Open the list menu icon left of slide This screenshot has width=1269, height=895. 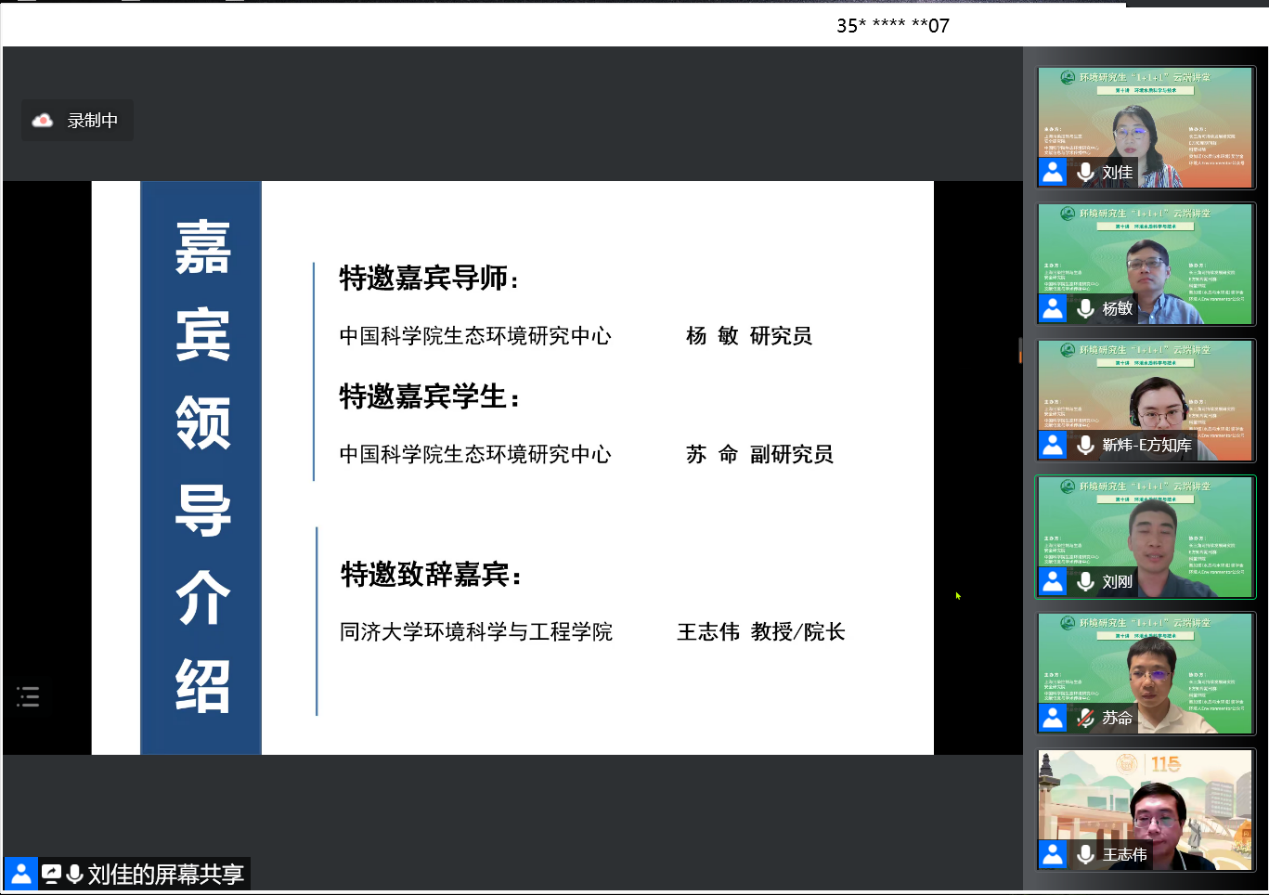28,697
